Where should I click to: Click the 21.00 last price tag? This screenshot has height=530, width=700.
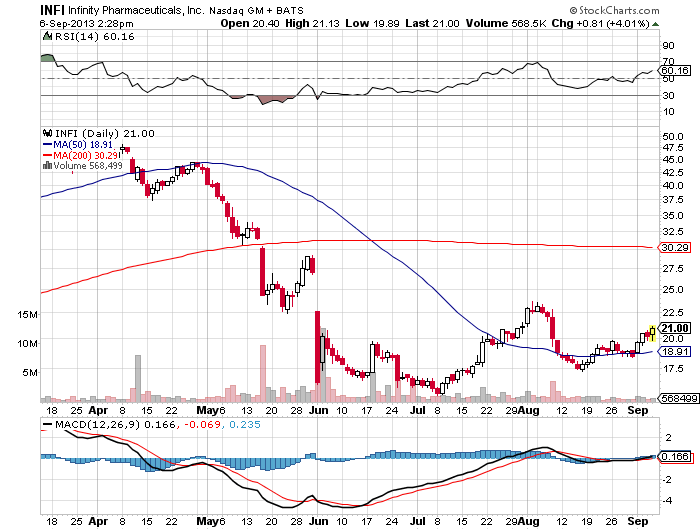pyautogui.click(x=675, y=328)
